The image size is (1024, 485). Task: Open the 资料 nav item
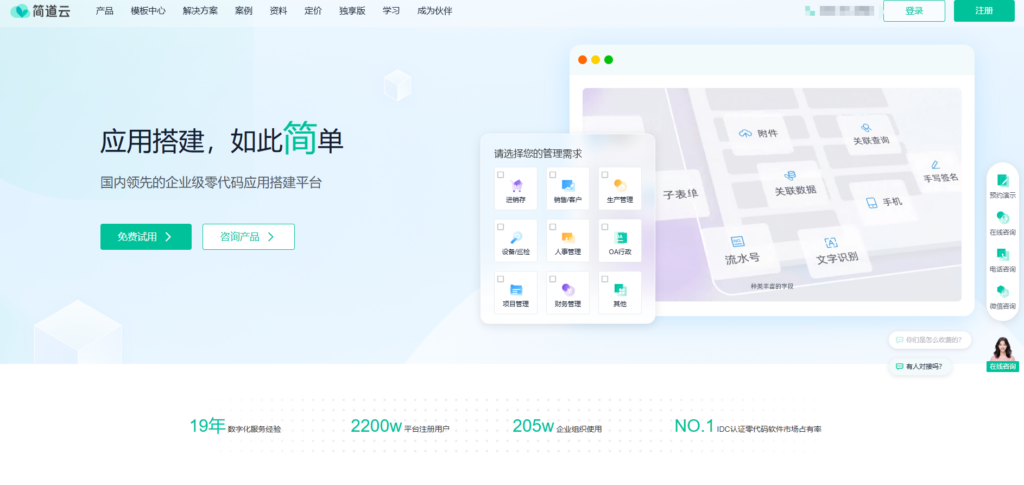click(x=278, y=11)
